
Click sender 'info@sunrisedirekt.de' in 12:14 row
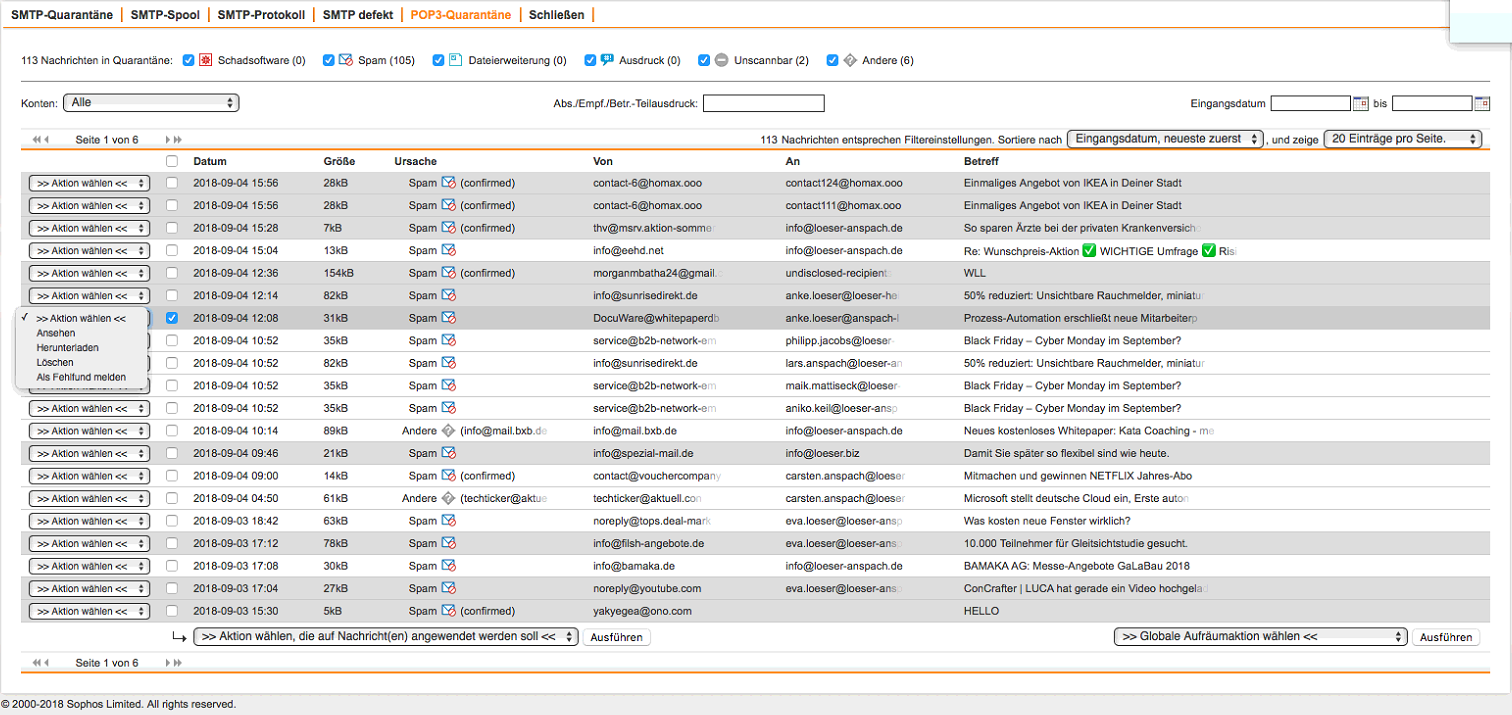(645, 296)
